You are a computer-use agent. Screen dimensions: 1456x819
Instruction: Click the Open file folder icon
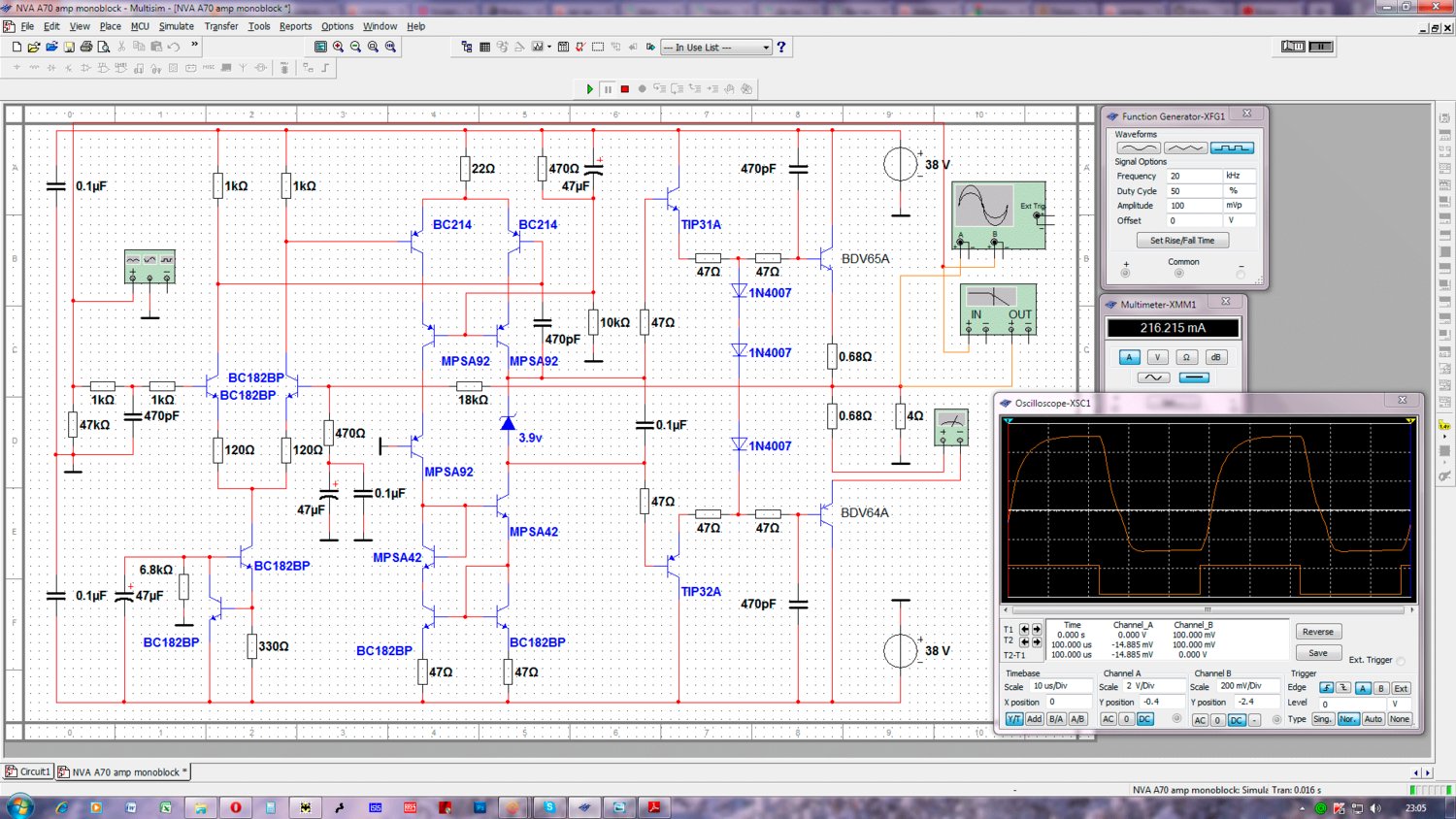click(34, 47)
